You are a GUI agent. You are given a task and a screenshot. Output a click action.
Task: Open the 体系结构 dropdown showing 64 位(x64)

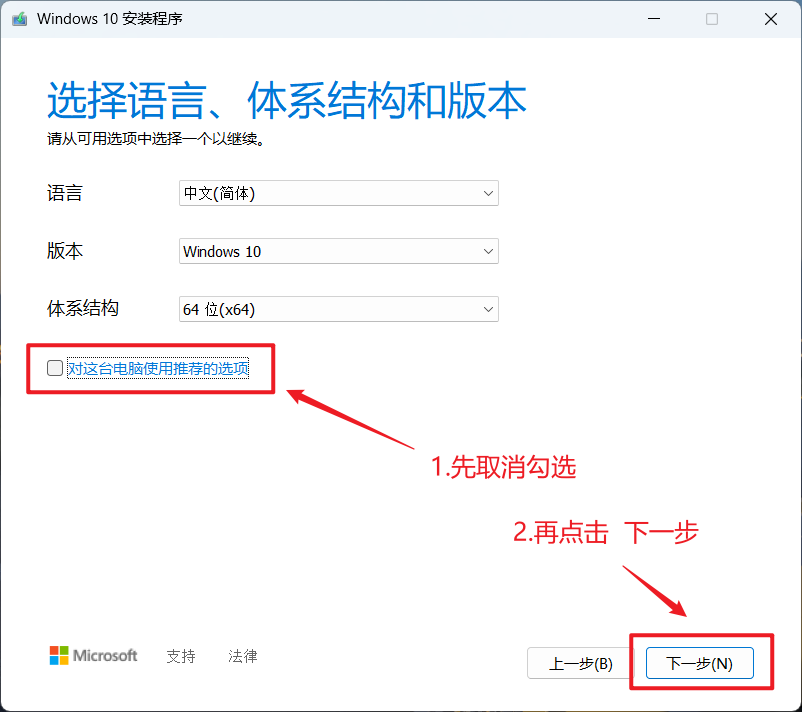click(x=339, y=309)
